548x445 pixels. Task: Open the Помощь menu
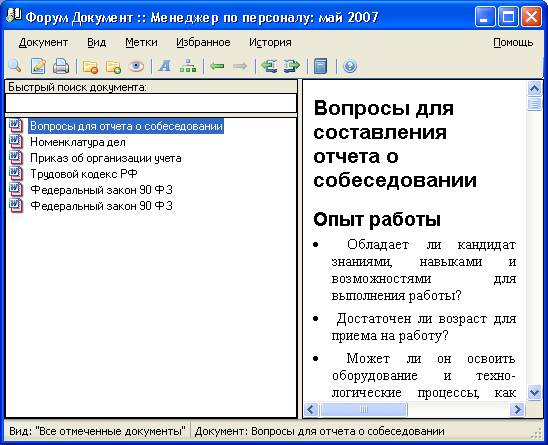click(513, 42)
